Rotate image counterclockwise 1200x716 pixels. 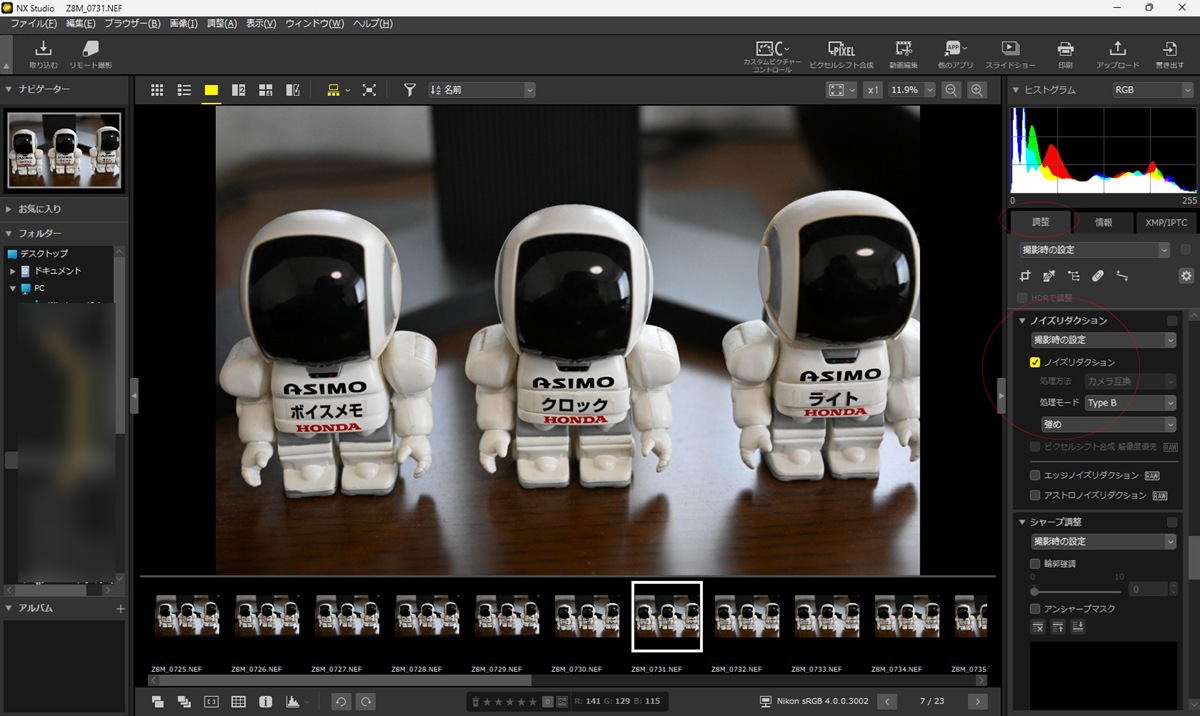point(341,701)
